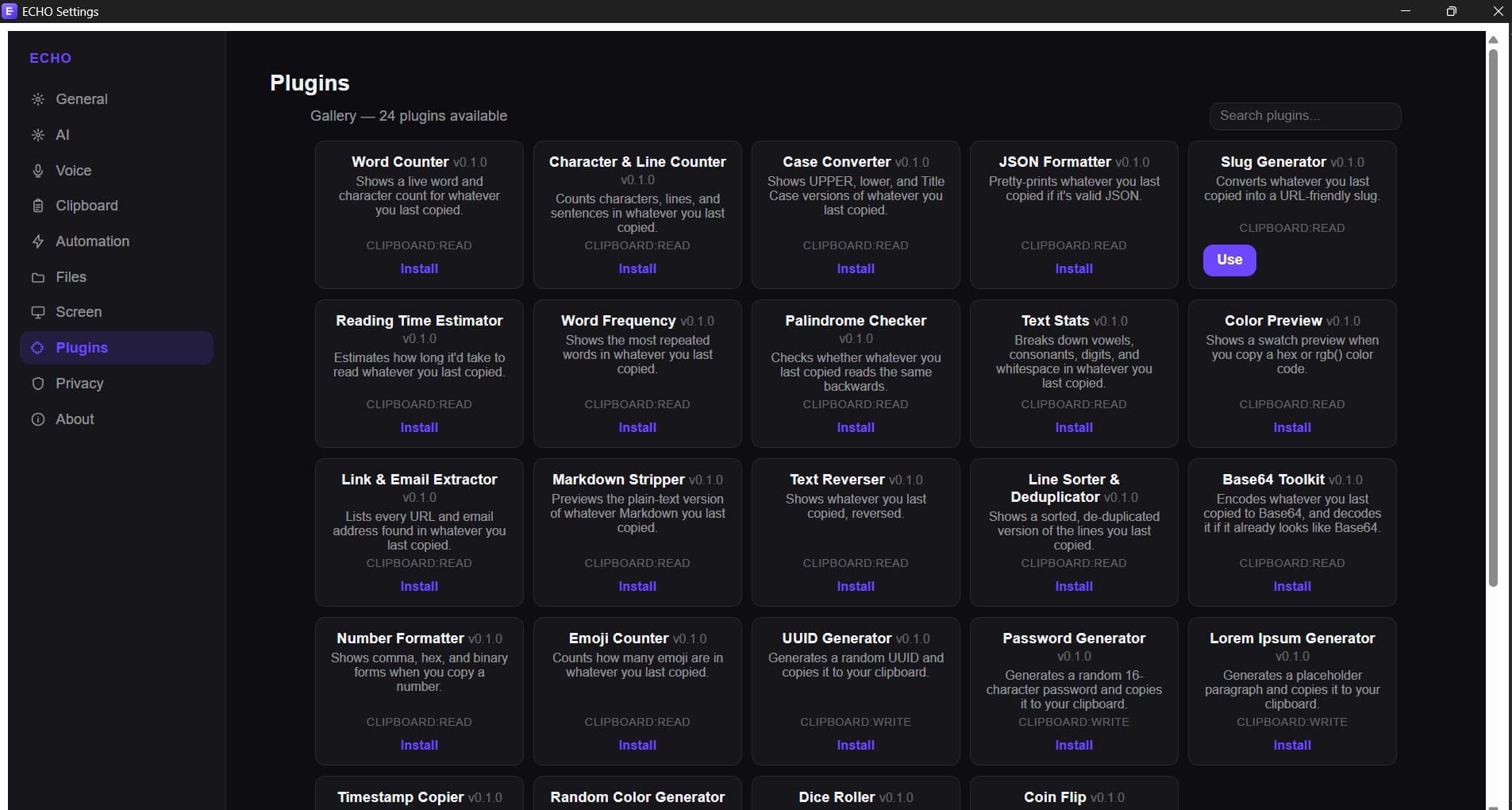Install the Lorem Ipsum Generator plugin
The width and height of the screenshot is (1512, 810).
1292,745
